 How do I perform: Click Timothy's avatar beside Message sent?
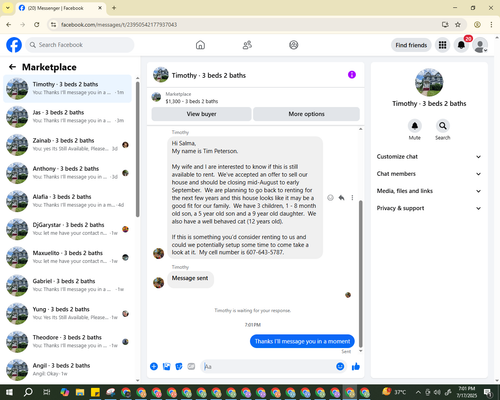(158, 282)
